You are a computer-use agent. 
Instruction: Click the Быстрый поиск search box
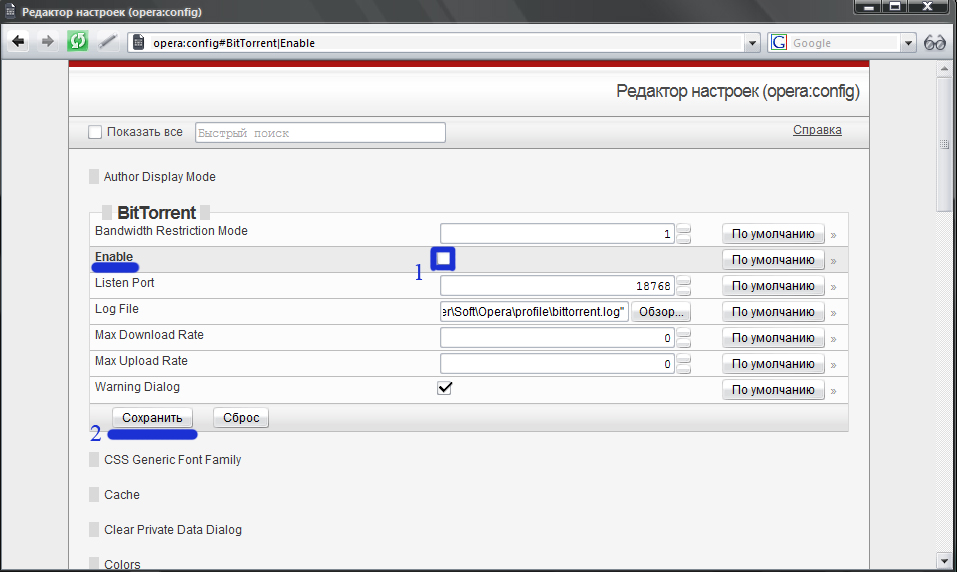coord(320,132)
